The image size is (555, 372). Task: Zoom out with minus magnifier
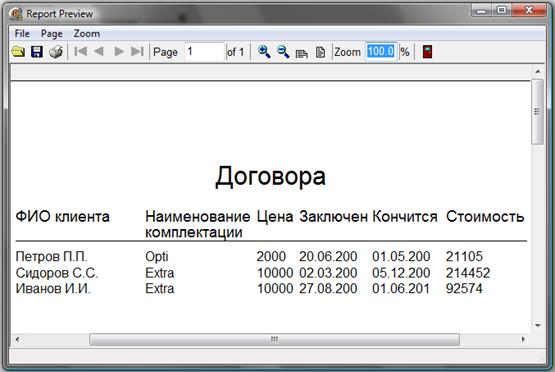283,52
